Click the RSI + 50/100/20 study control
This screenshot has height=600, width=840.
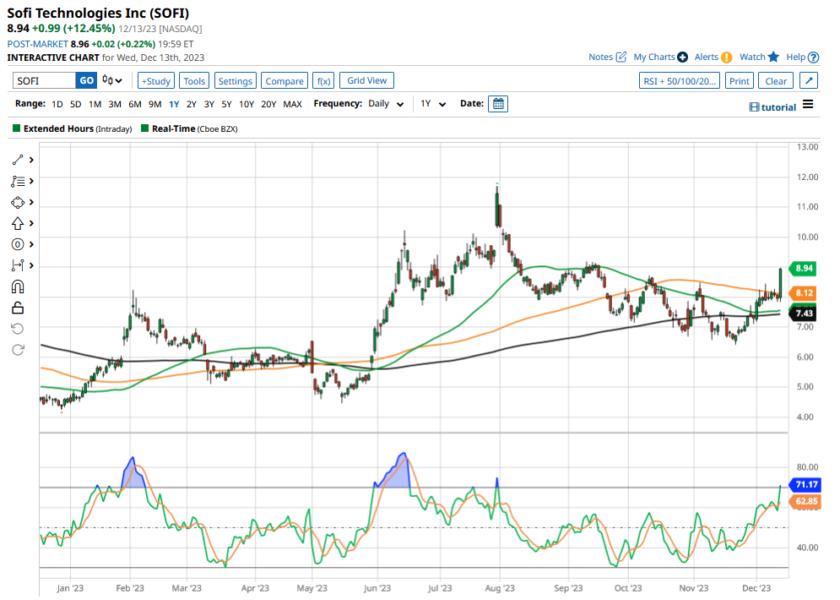(680, 81)
